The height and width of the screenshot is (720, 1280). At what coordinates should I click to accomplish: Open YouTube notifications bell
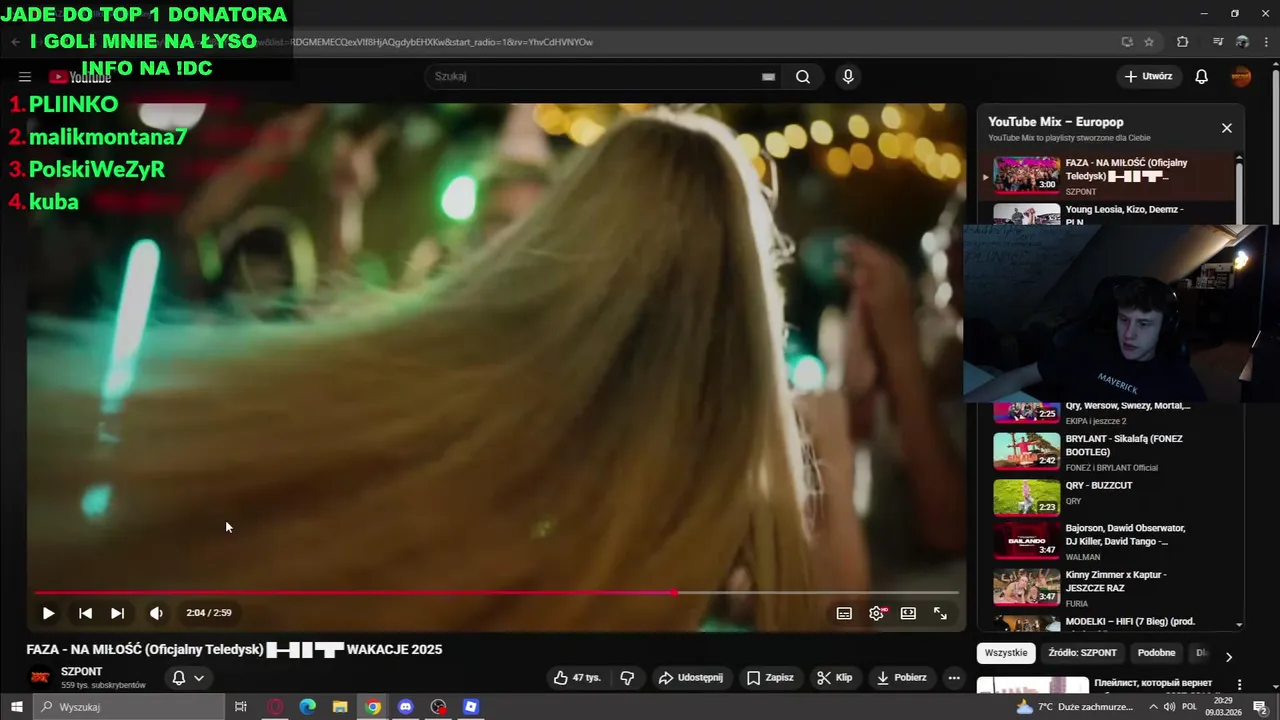[x=1202, y=77]
